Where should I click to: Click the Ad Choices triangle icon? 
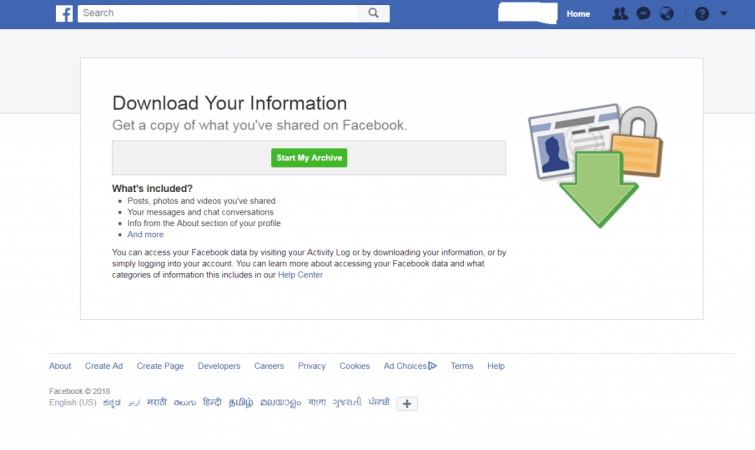[x=432, y=366]
